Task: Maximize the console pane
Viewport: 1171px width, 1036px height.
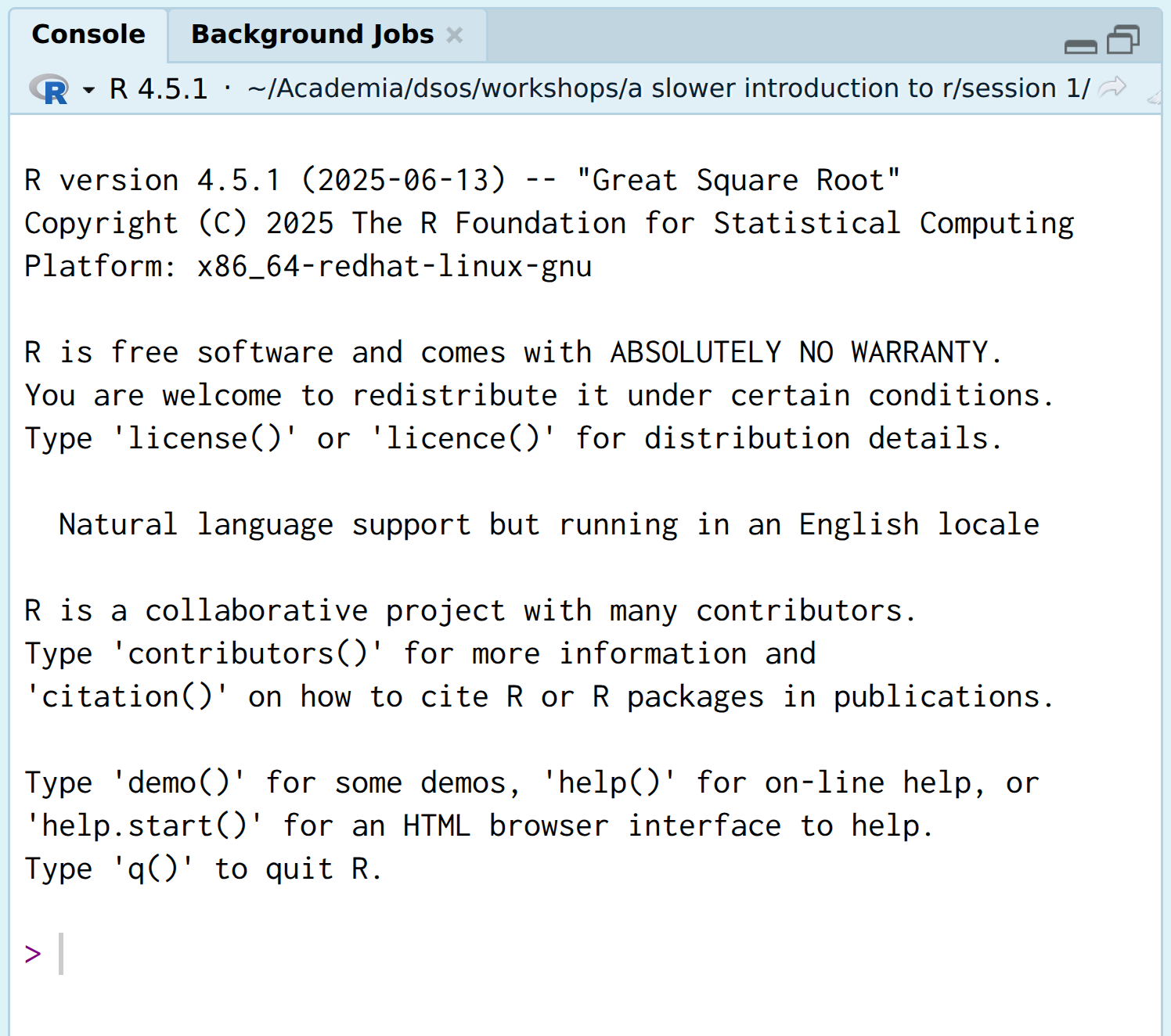Action: point(1123,39)
